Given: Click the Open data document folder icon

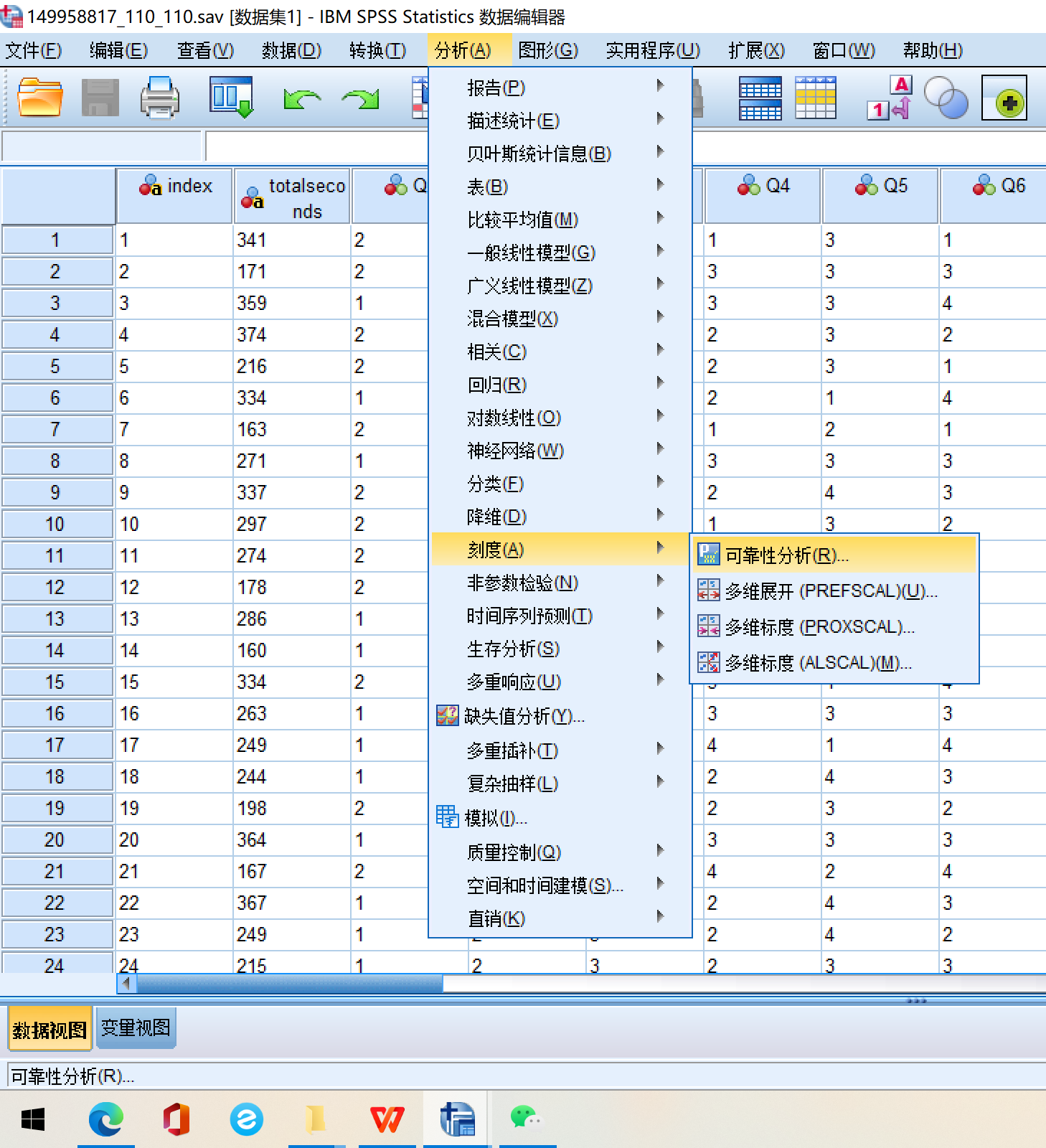Looking at the screenshot, I should point(40,98).
